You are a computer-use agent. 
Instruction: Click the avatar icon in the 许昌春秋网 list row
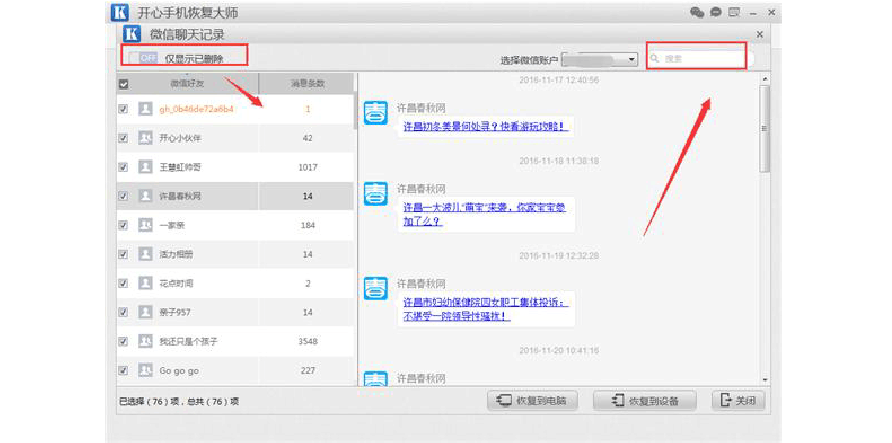coord(145,196)
